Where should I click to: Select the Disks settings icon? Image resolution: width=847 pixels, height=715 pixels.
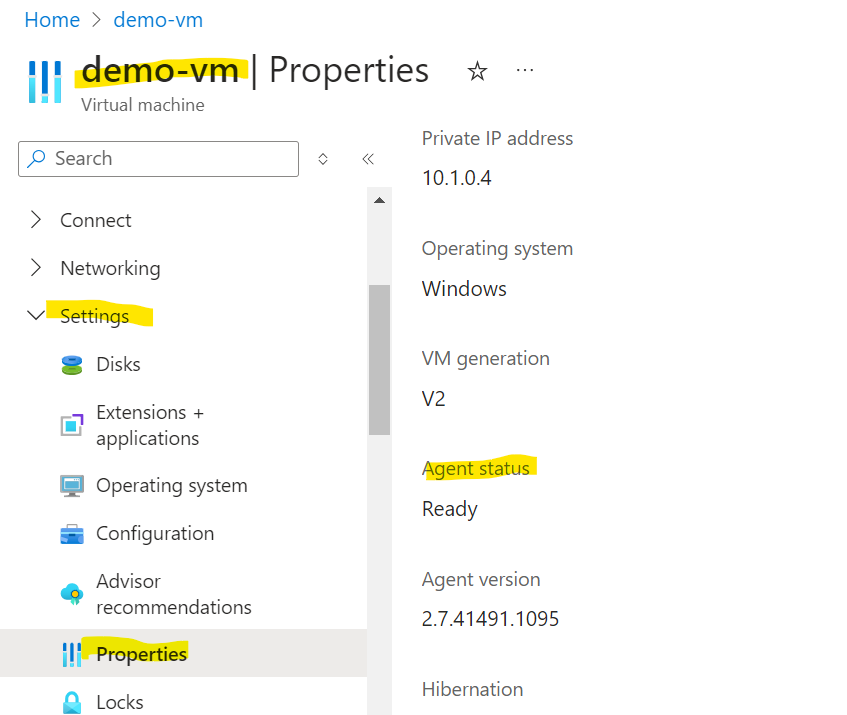click(70, 364)
